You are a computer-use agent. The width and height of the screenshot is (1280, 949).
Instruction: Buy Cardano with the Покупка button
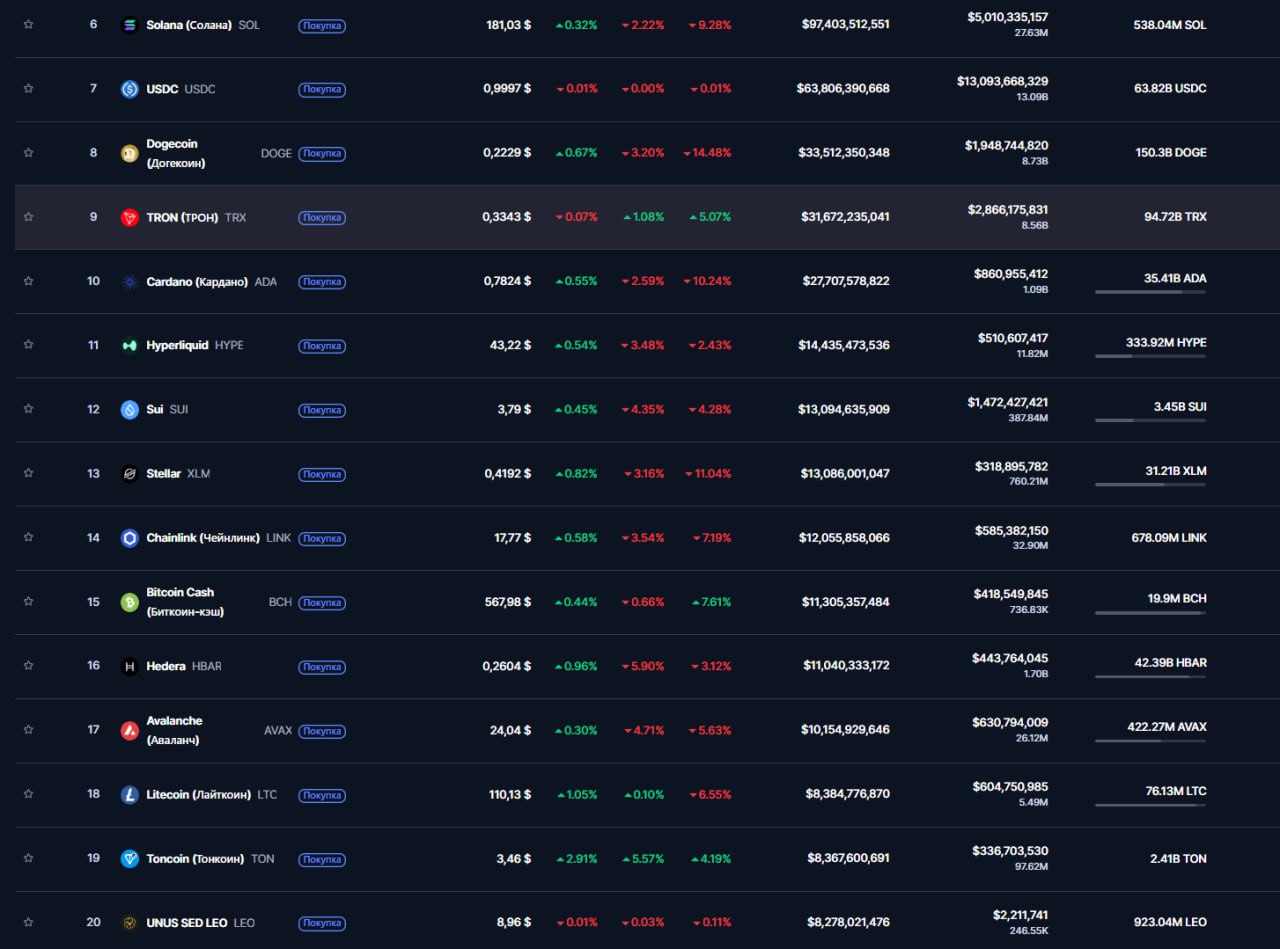(x=322, y=282)
